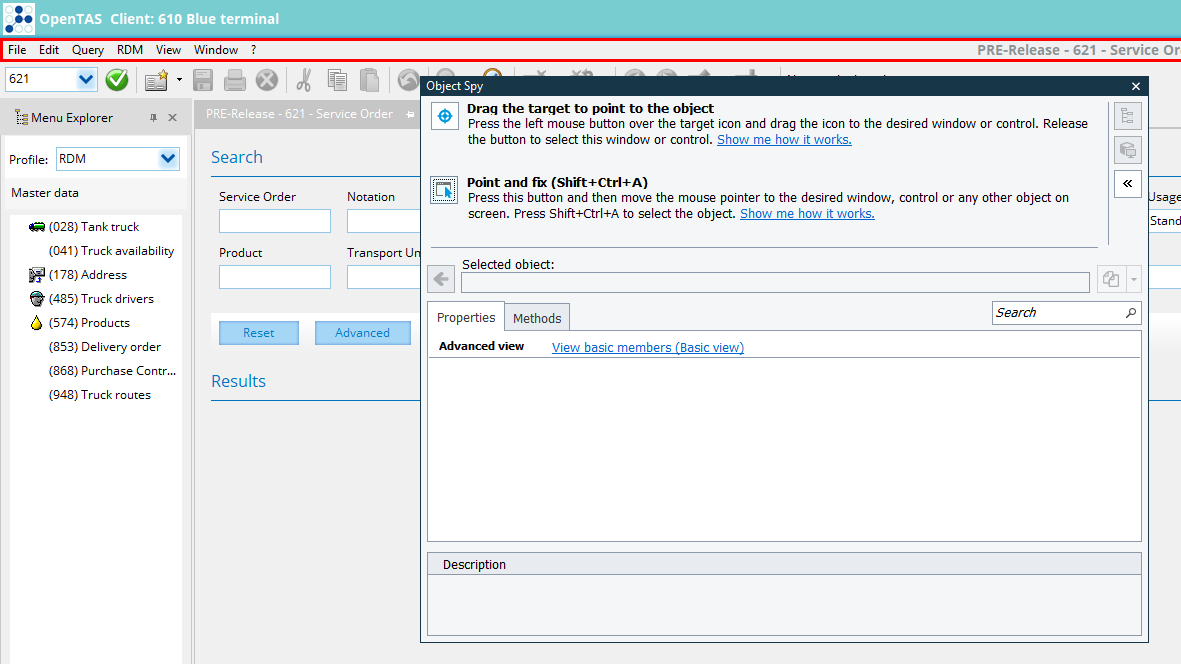Open the Query menu
1181x664 pixels.
(88, 50)
